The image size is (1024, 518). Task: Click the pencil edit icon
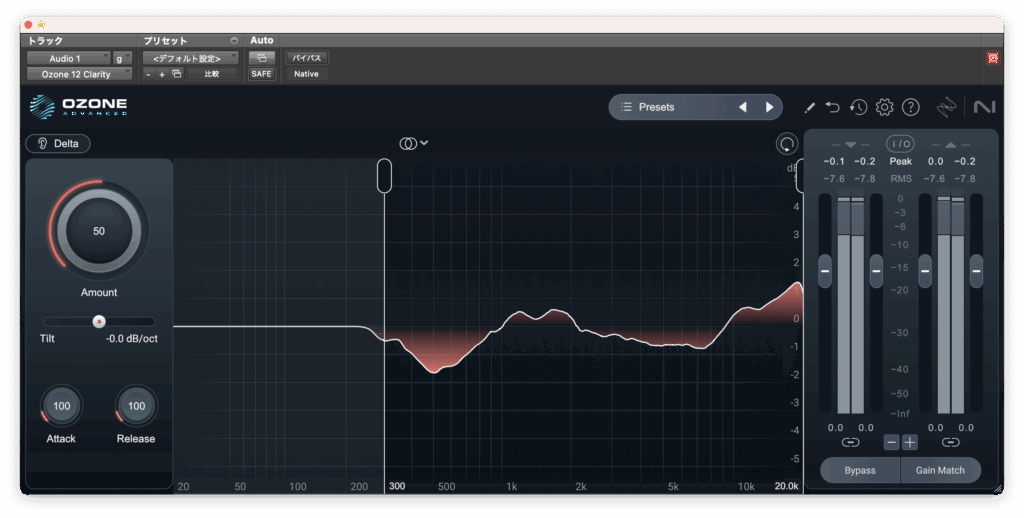click(x=809, y=107)
